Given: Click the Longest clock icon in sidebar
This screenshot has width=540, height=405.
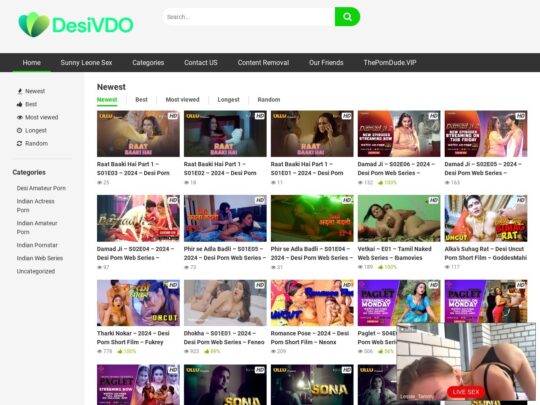Looking at the screenshot, I should [x=20, y=131].
